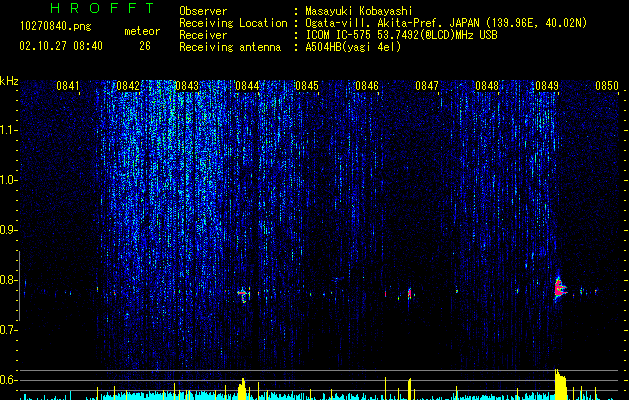Click the meteor echo just before 0844

243,294
